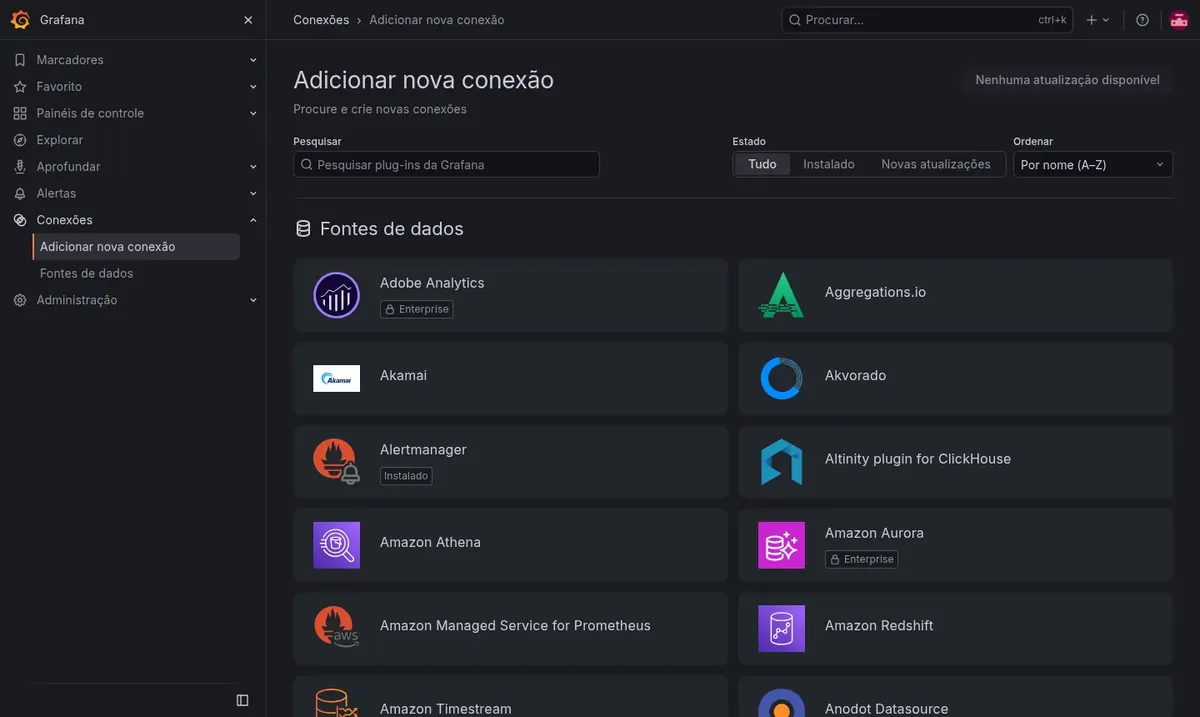Open the user avatar menu
Image resolution: width=1200 pixels, height=717 pixels.
tap(1179, 20)
